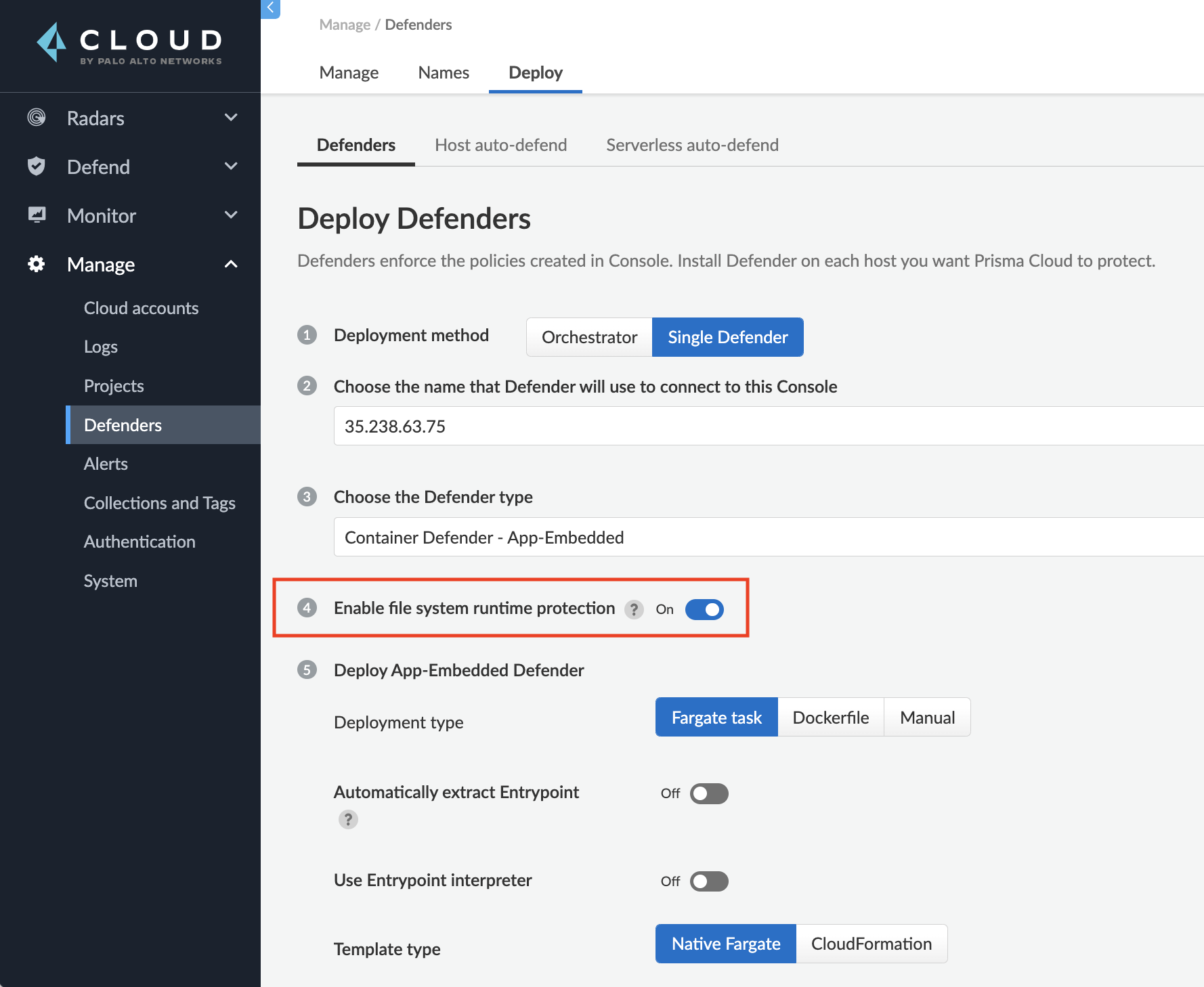Image resolution: width=1204 pixels, height=987 pixels.
Task: Click the Defenders breadcrumb text
Action: click(x=418, y=25)
